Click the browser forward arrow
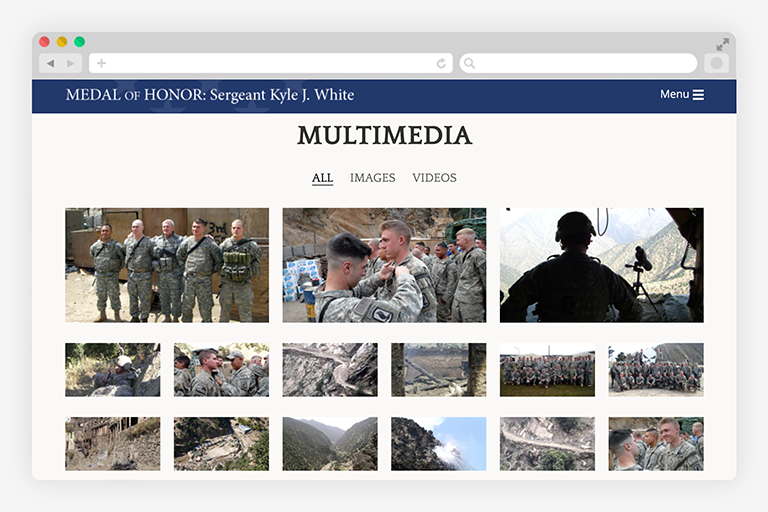Viewport: 768px width, 512px height. pyautogui.click(x=71, y=63)
